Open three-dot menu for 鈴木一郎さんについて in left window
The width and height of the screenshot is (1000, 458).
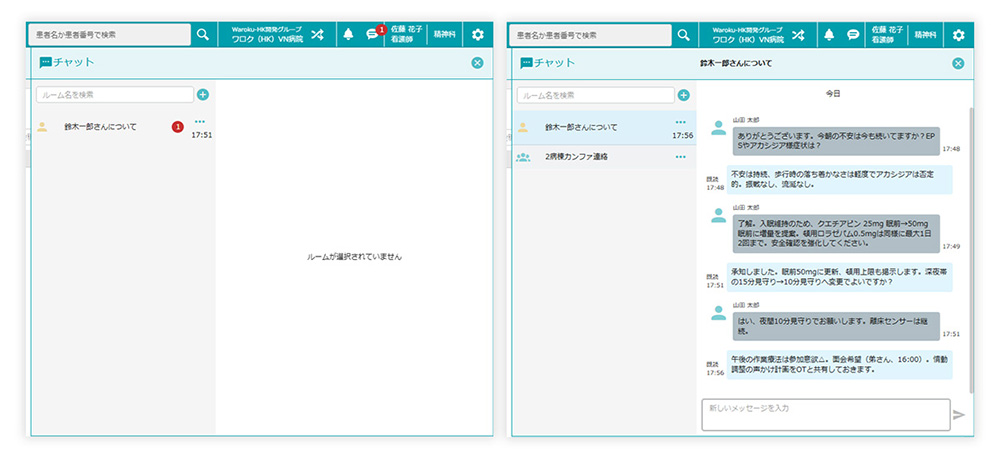(x=200, y=121)
